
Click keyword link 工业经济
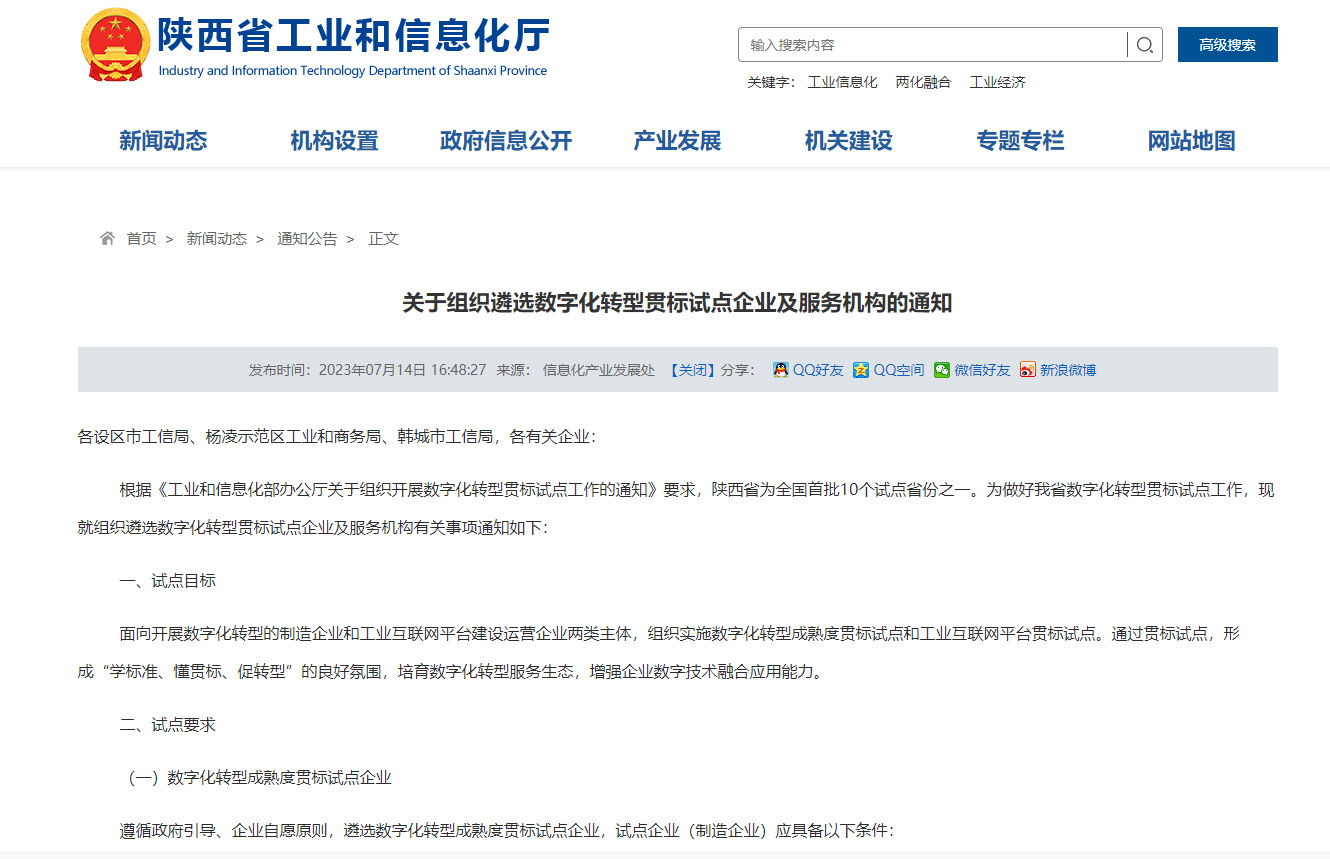pyautogui.click(x=998, y=82)
